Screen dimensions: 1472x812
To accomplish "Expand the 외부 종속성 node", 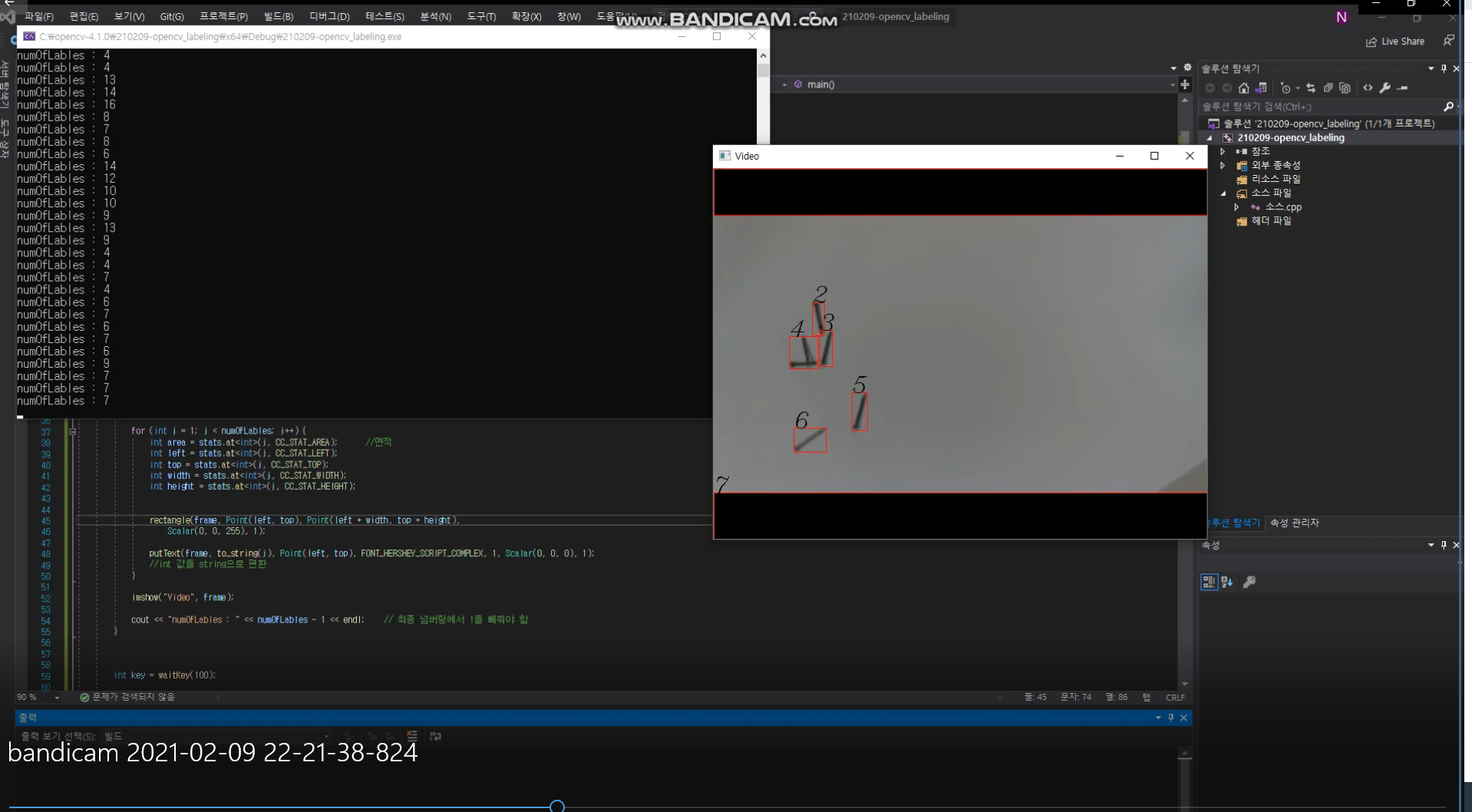I will [x=1223, y=166].
